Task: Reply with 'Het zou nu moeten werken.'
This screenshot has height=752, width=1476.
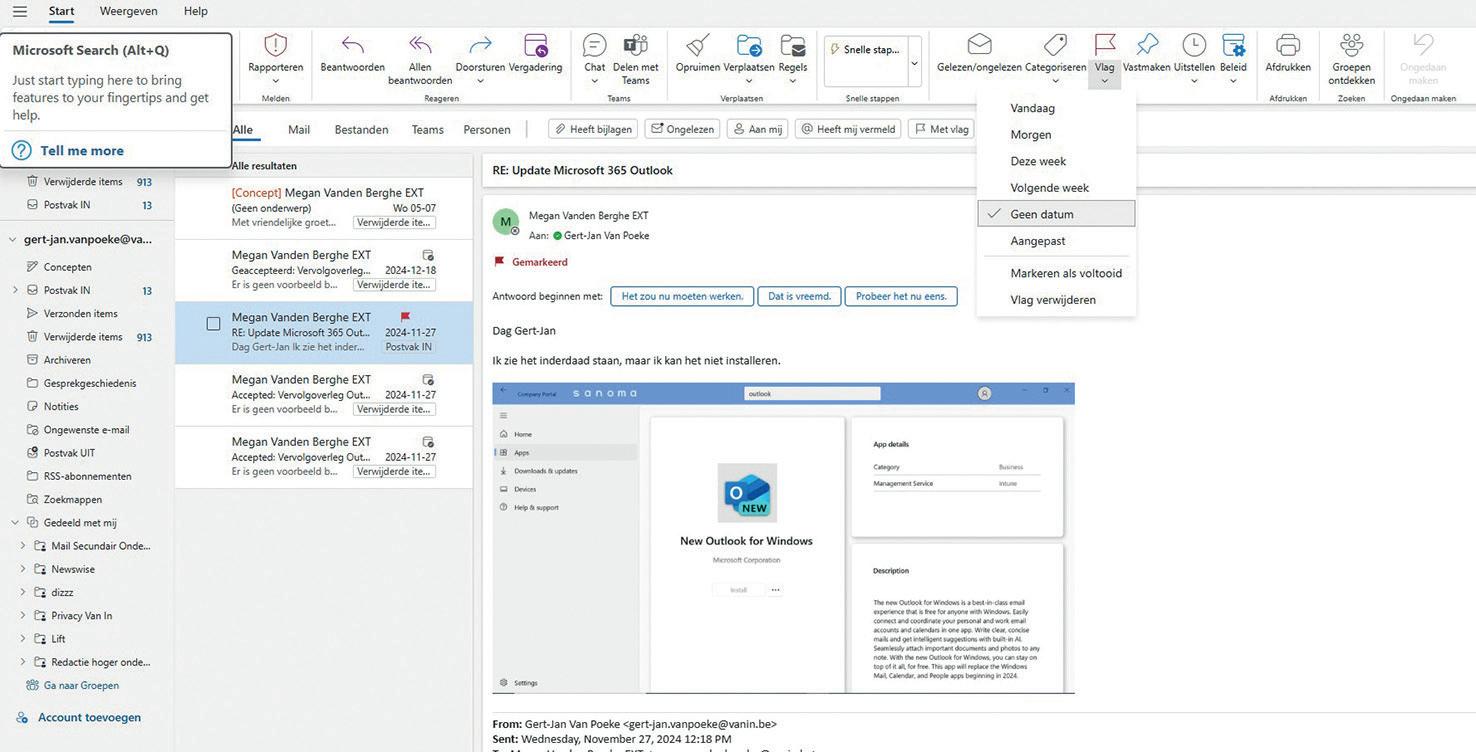Action: coord(682,296)
